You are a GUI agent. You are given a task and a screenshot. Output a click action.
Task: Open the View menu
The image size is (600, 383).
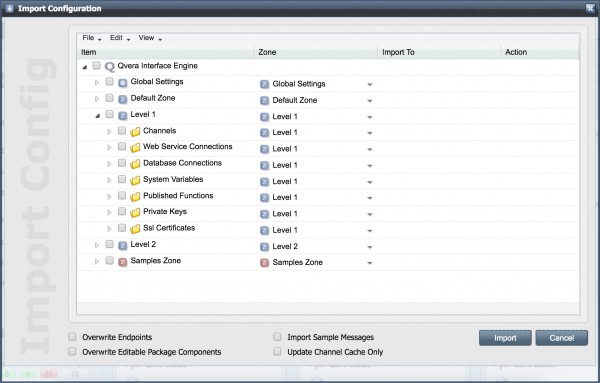(x=150, y=38)
